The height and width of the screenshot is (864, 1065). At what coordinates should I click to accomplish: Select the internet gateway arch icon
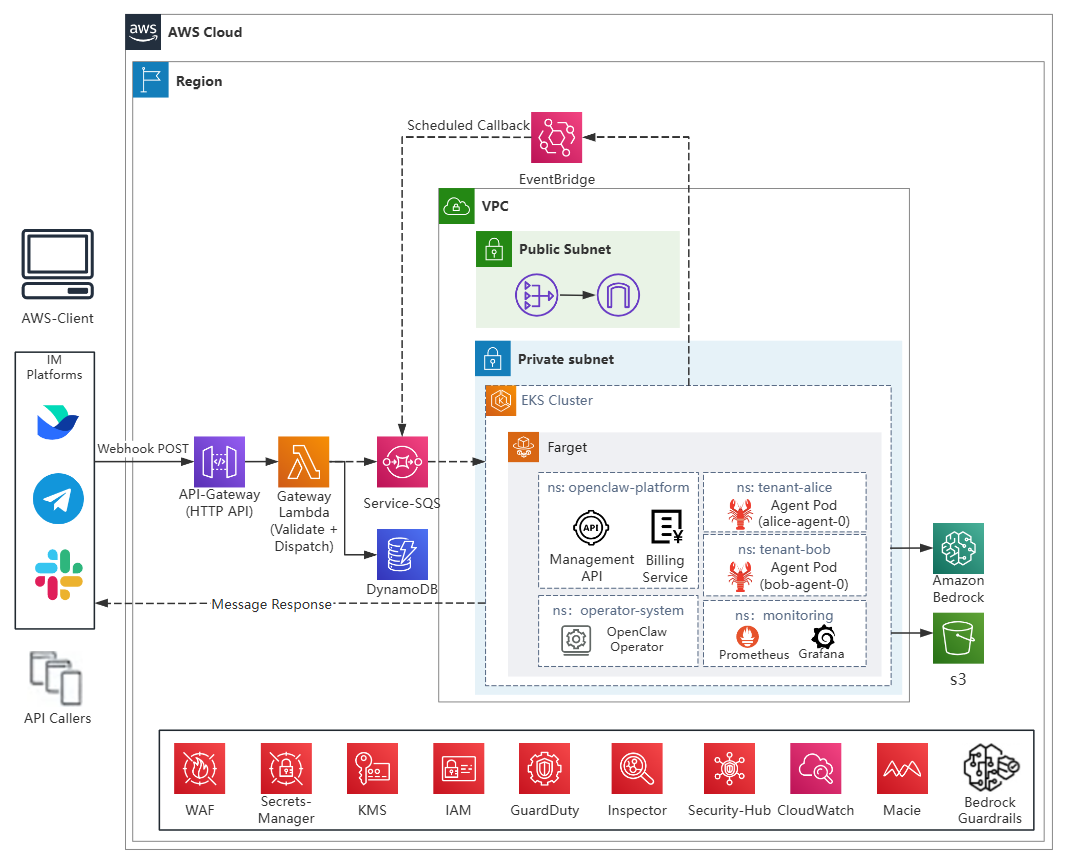(x=618, y=295)
